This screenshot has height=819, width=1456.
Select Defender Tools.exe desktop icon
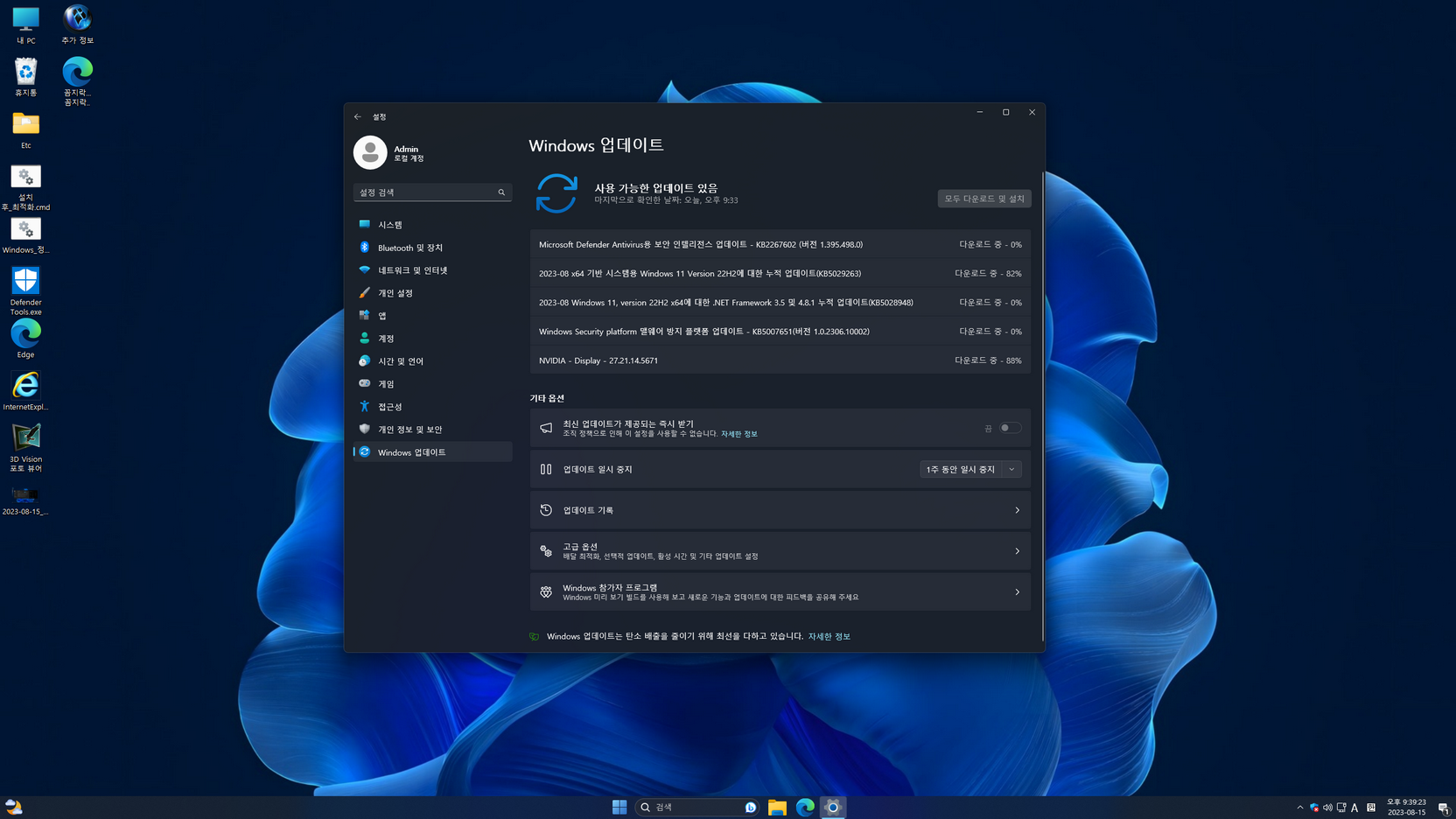click(25, 290)
